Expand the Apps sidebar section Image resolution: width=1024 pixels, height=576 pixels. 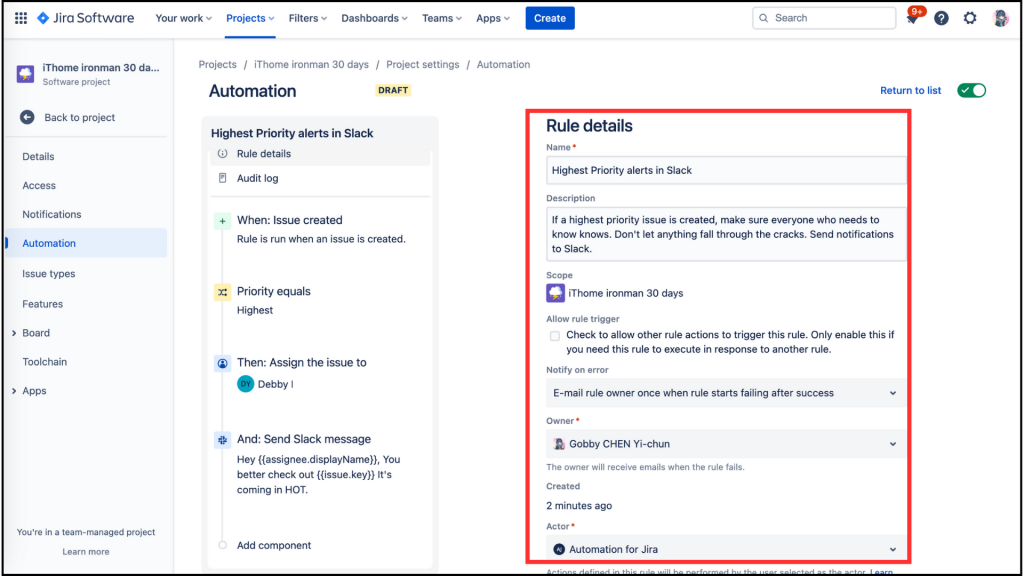point(14,391)
